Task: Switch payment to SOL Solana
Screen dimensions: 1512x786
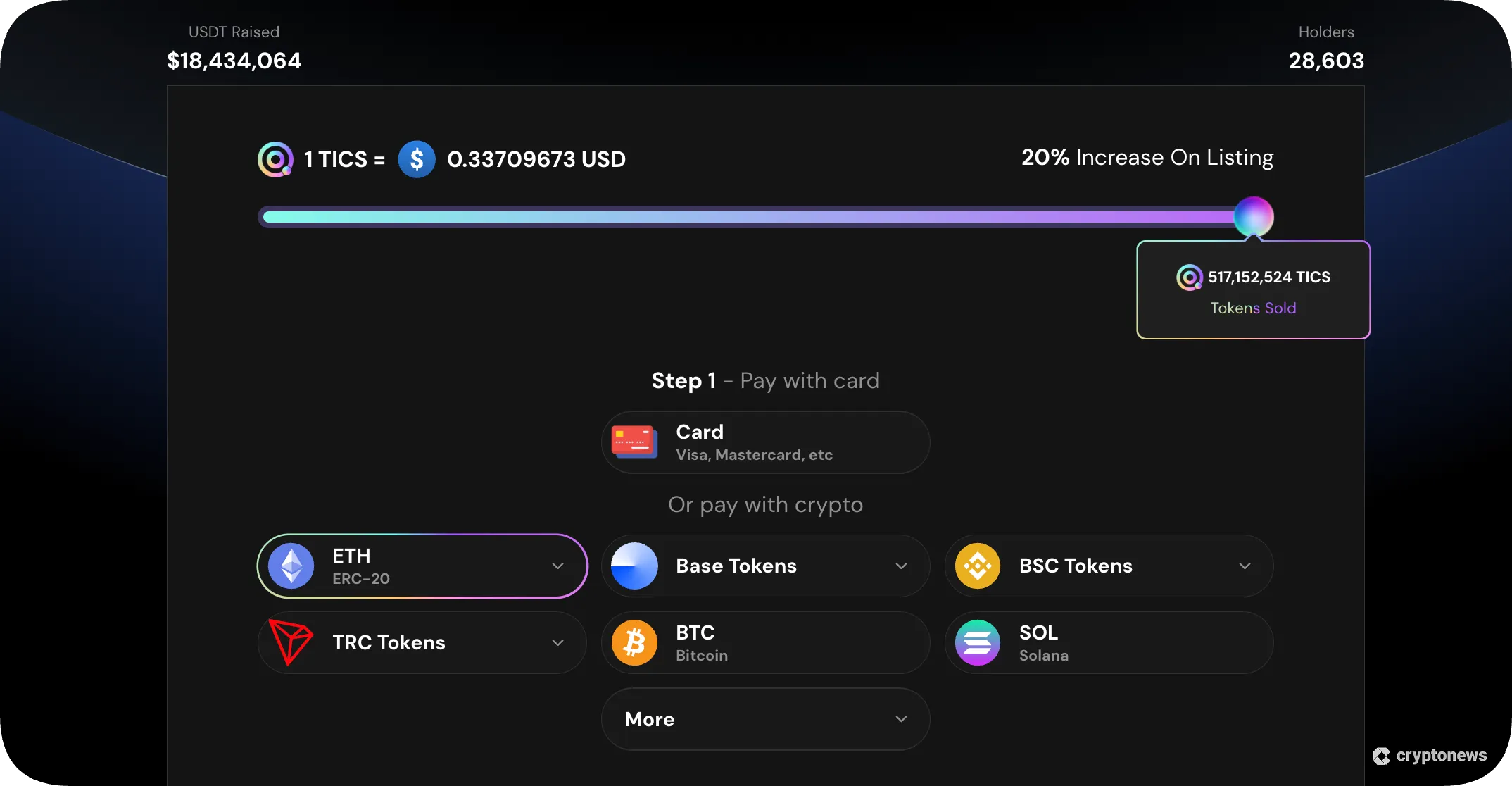Action: point(1107,642)
